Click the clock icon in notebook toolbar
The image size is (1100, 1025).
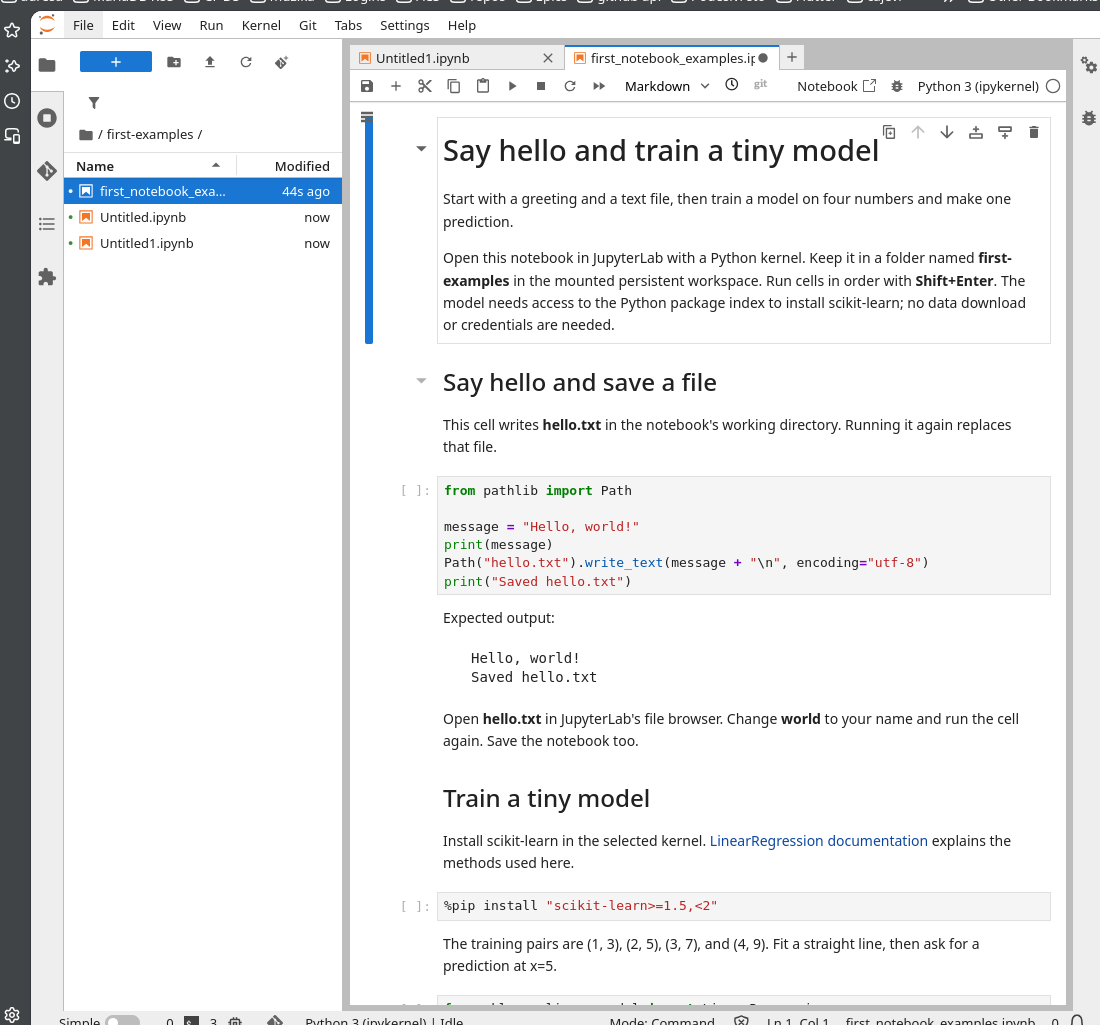coord(732,85)
